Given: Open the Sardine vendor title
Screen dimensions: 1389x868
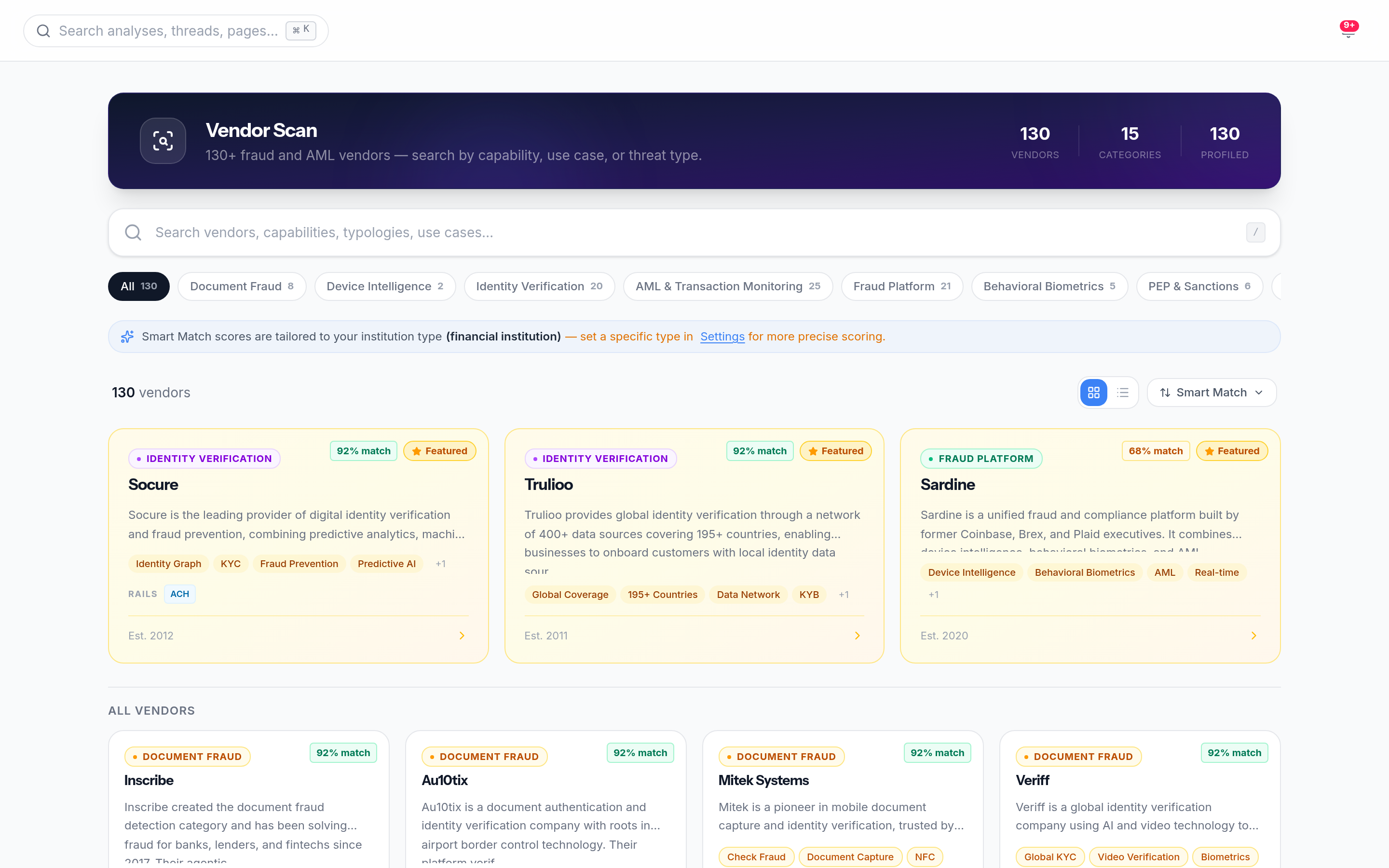Looking at the screenshot, I should (948, 485).
